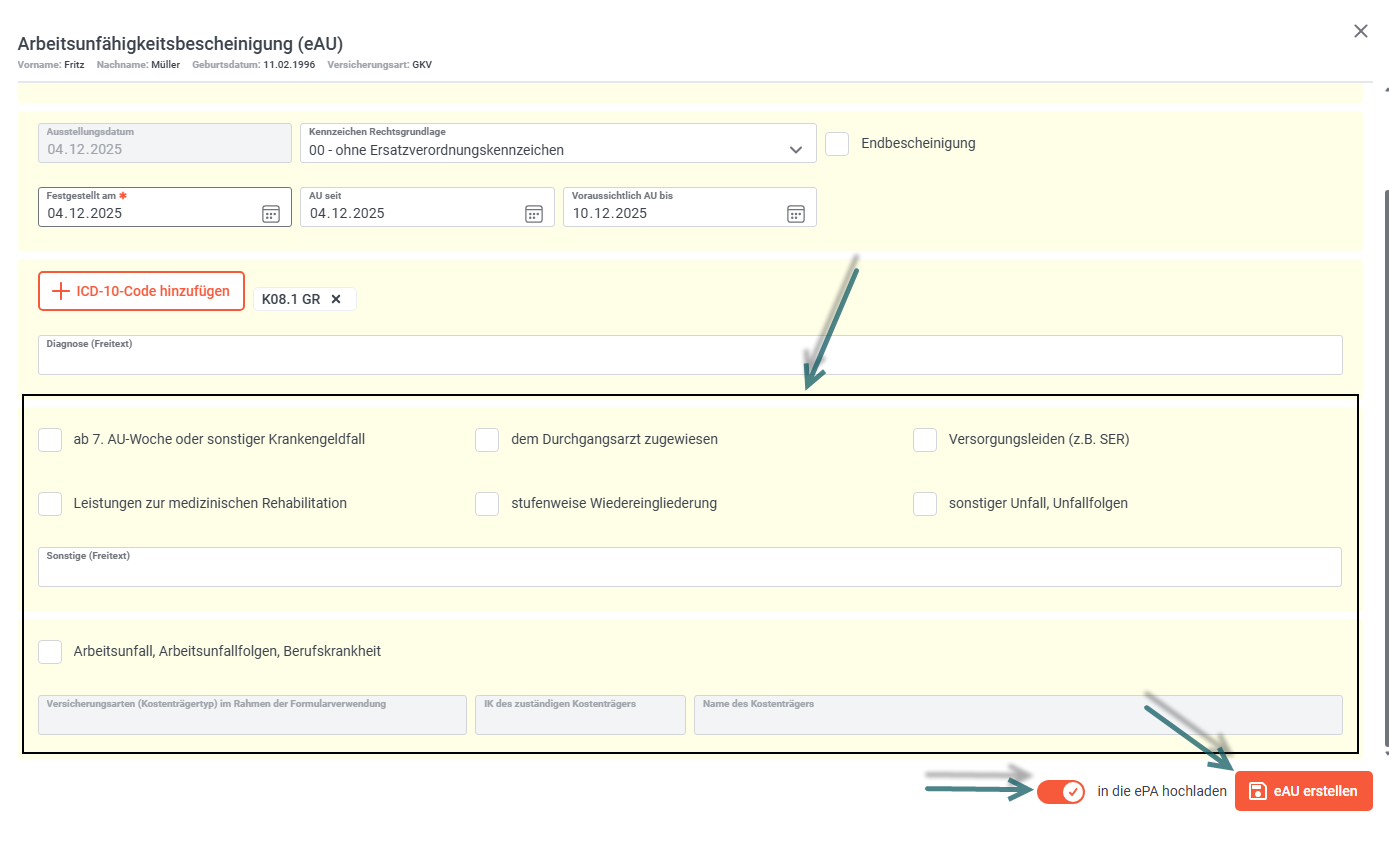The width and height of the screenshot is (1389, 841).
Task: Enable stufenweise Wiedereingliederung option
Action: pos(487,503)
